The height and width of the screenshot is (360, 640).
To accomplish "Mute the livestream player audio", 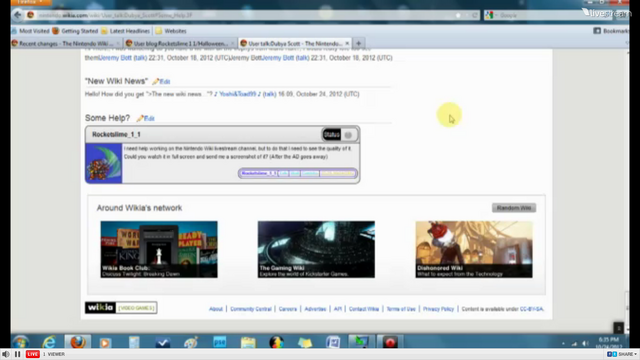I will 5,354.
